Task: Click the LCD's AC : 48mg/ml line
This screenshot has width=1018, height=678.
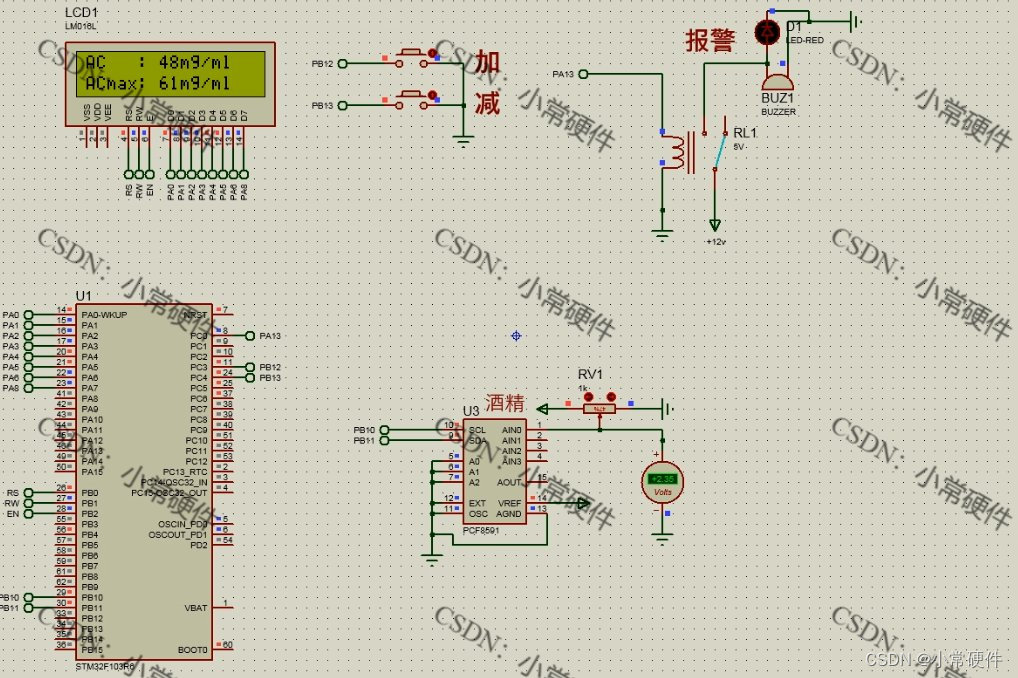Action: tap(158, 62)
